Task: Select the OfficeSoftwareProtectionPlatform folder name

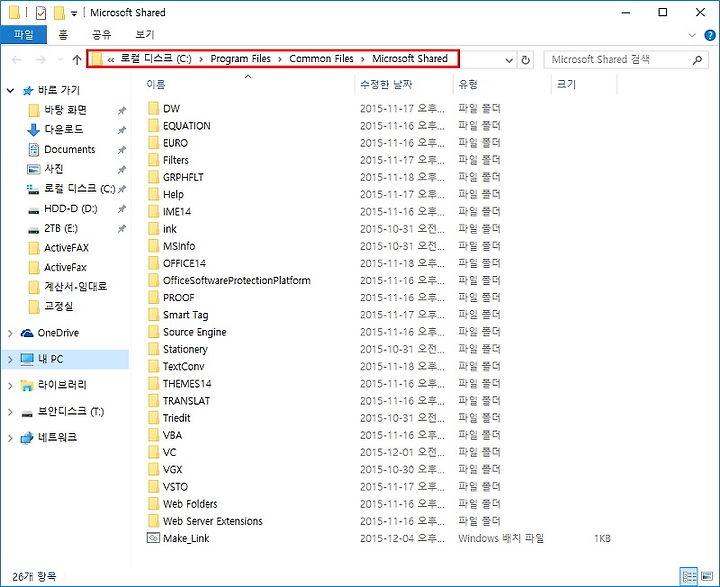Action: point(236,281)
